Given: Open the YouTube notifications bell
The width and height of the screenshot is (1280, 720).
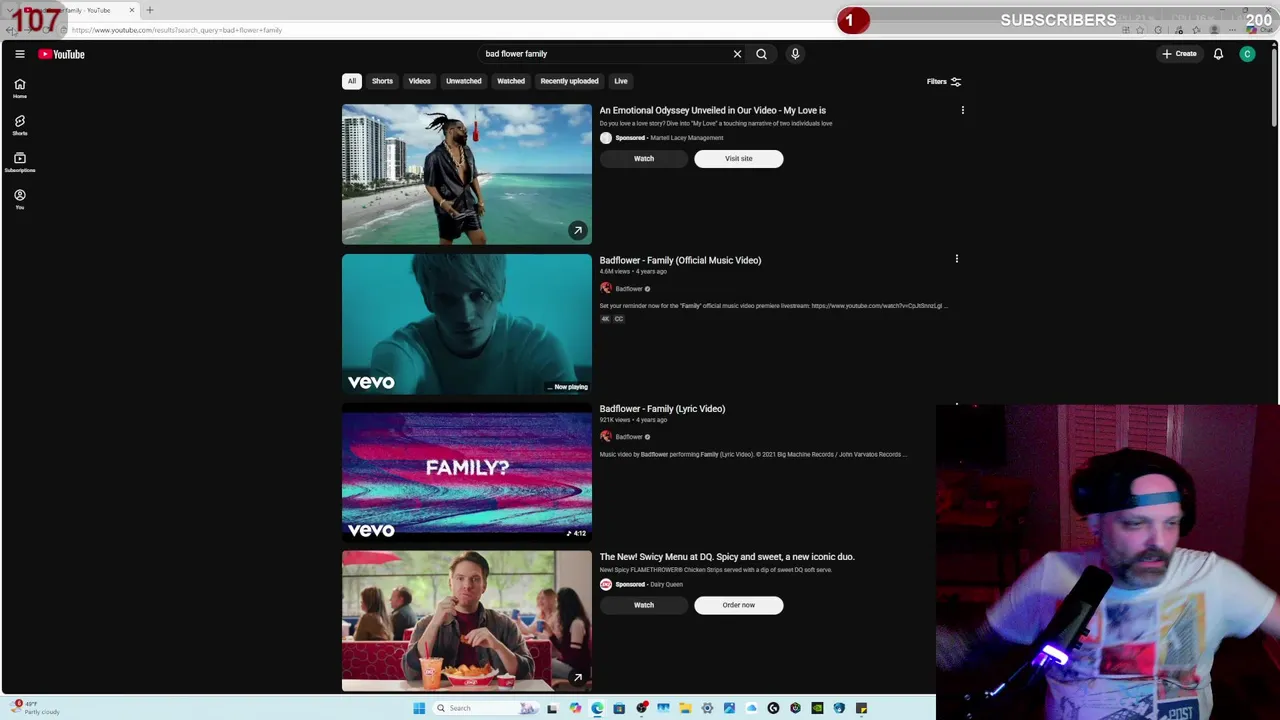Looking at the screenshot, I should point(1218,54).
